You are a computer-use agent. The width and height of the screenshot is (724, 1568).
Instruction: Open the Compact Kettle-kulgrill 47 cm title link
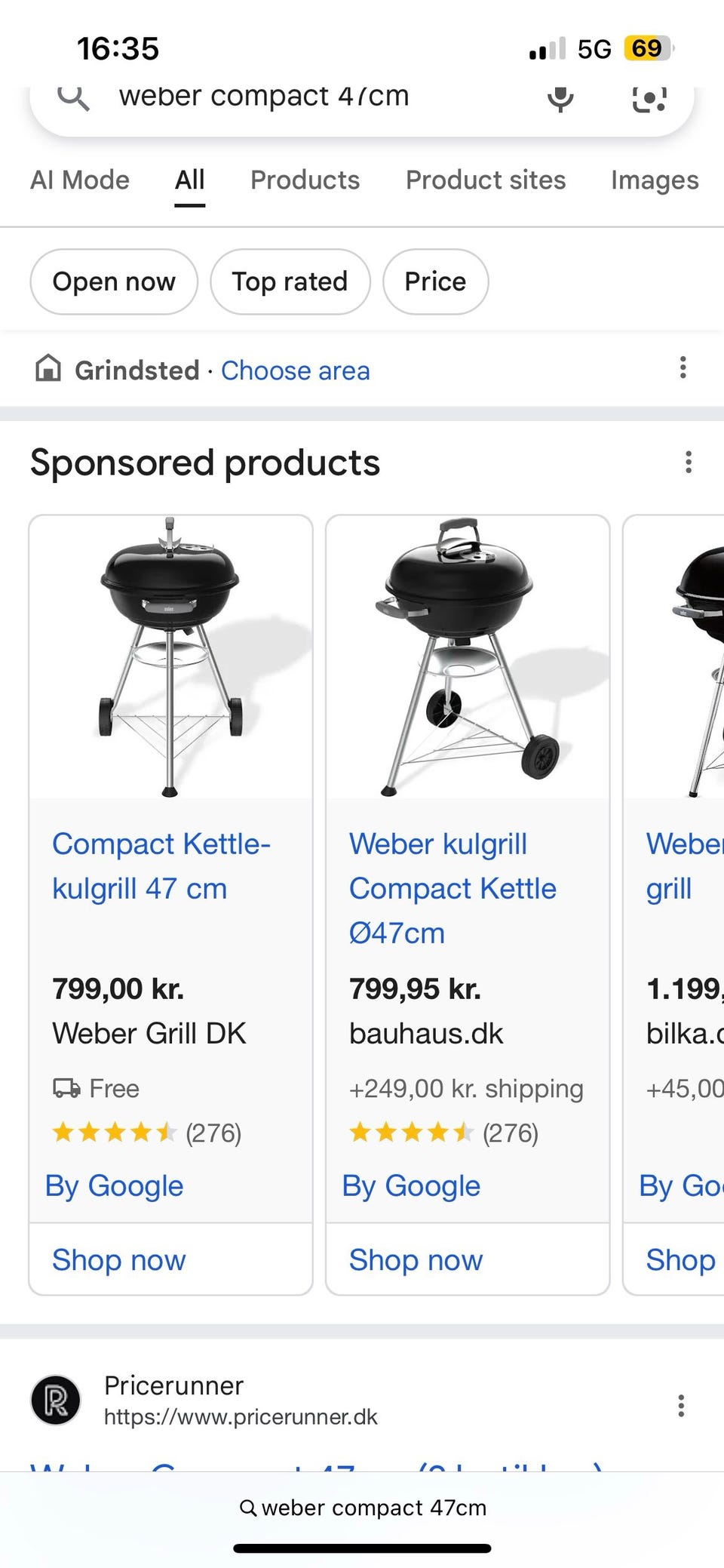click(161, 865)
